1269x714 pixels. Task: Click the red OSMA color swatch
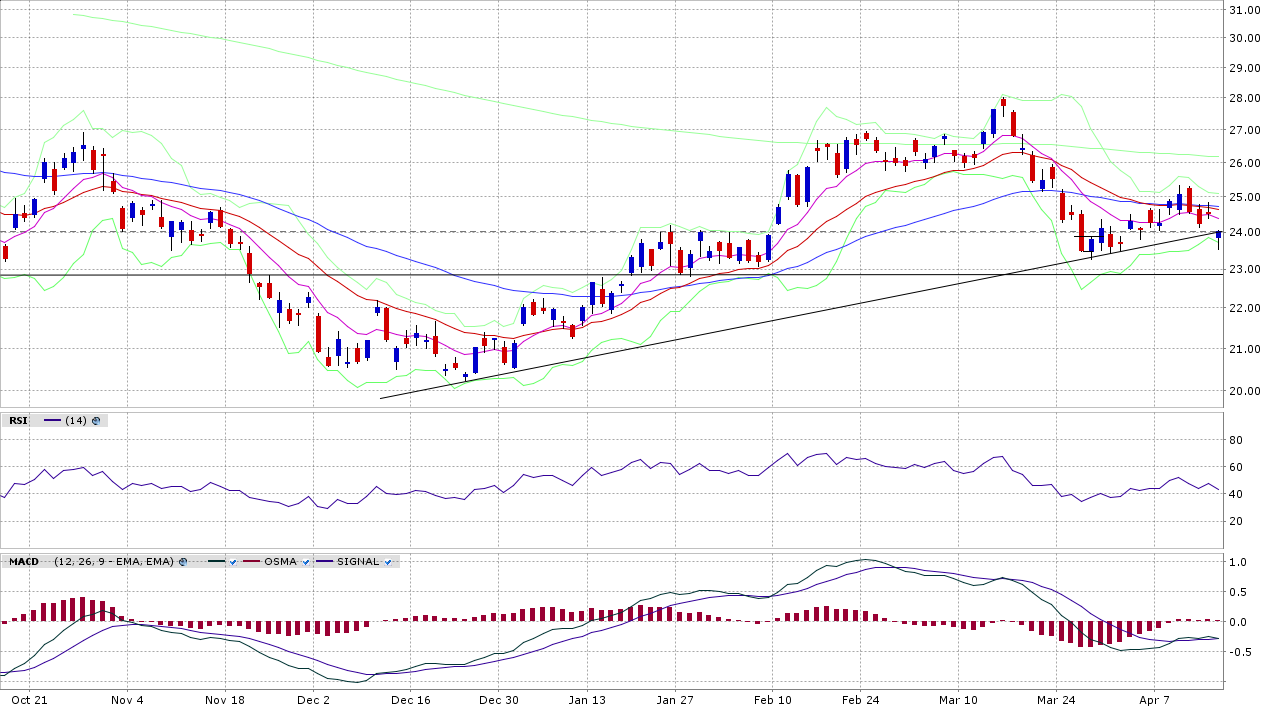tap(251, 561)
